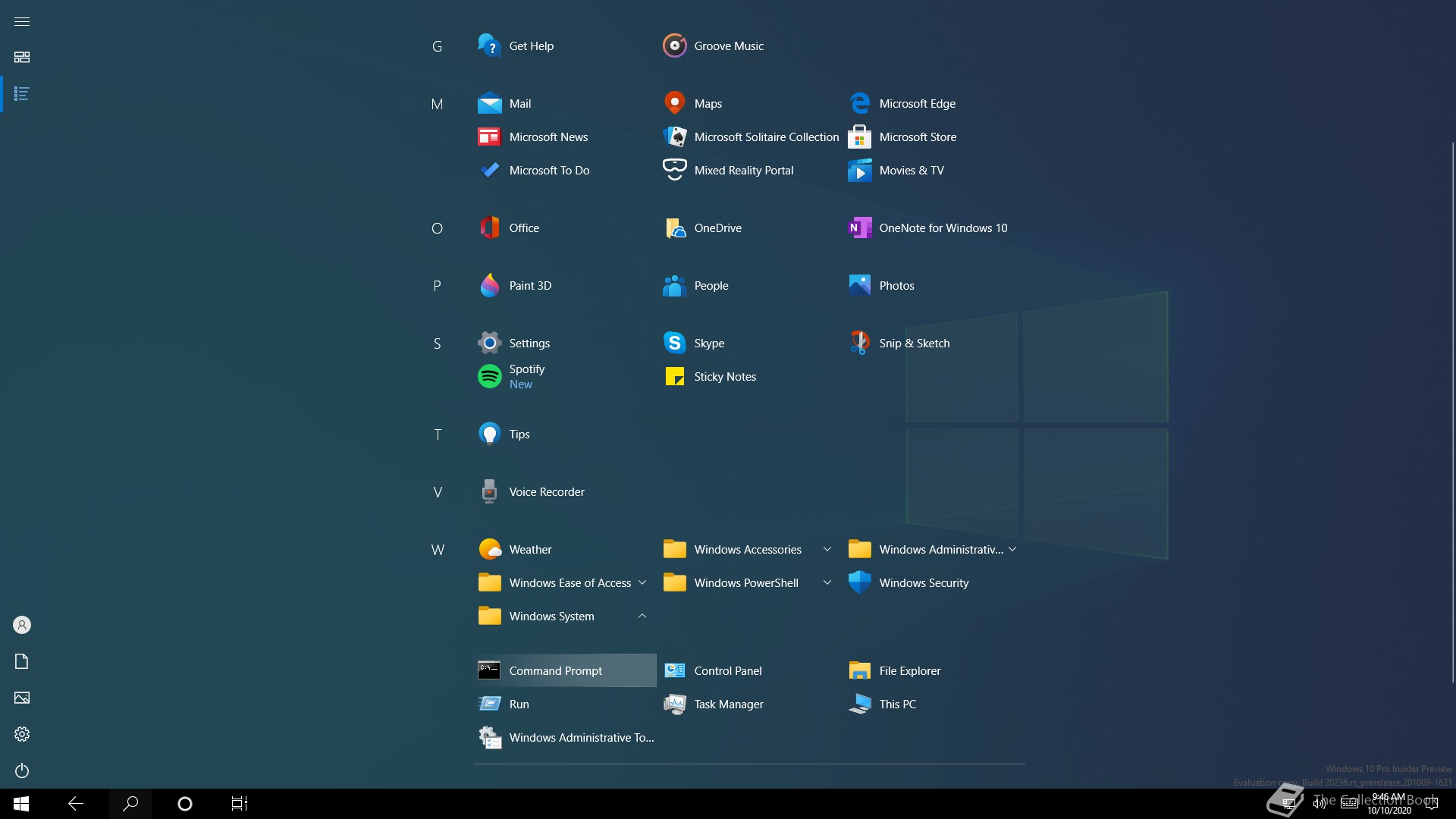Open the Get Help app
This screenshot has width=1456, height=819.
click(564, 46)
